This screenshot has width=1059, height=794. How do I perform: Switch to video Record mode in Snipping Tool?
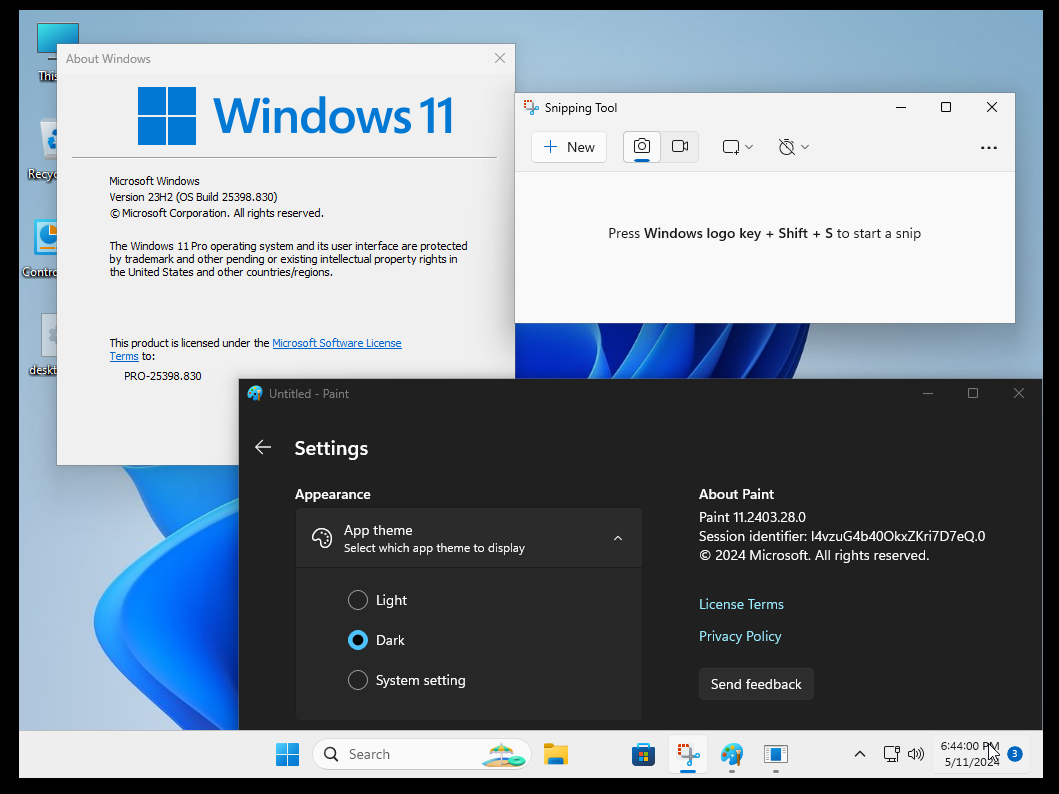[x=679, y=147]
